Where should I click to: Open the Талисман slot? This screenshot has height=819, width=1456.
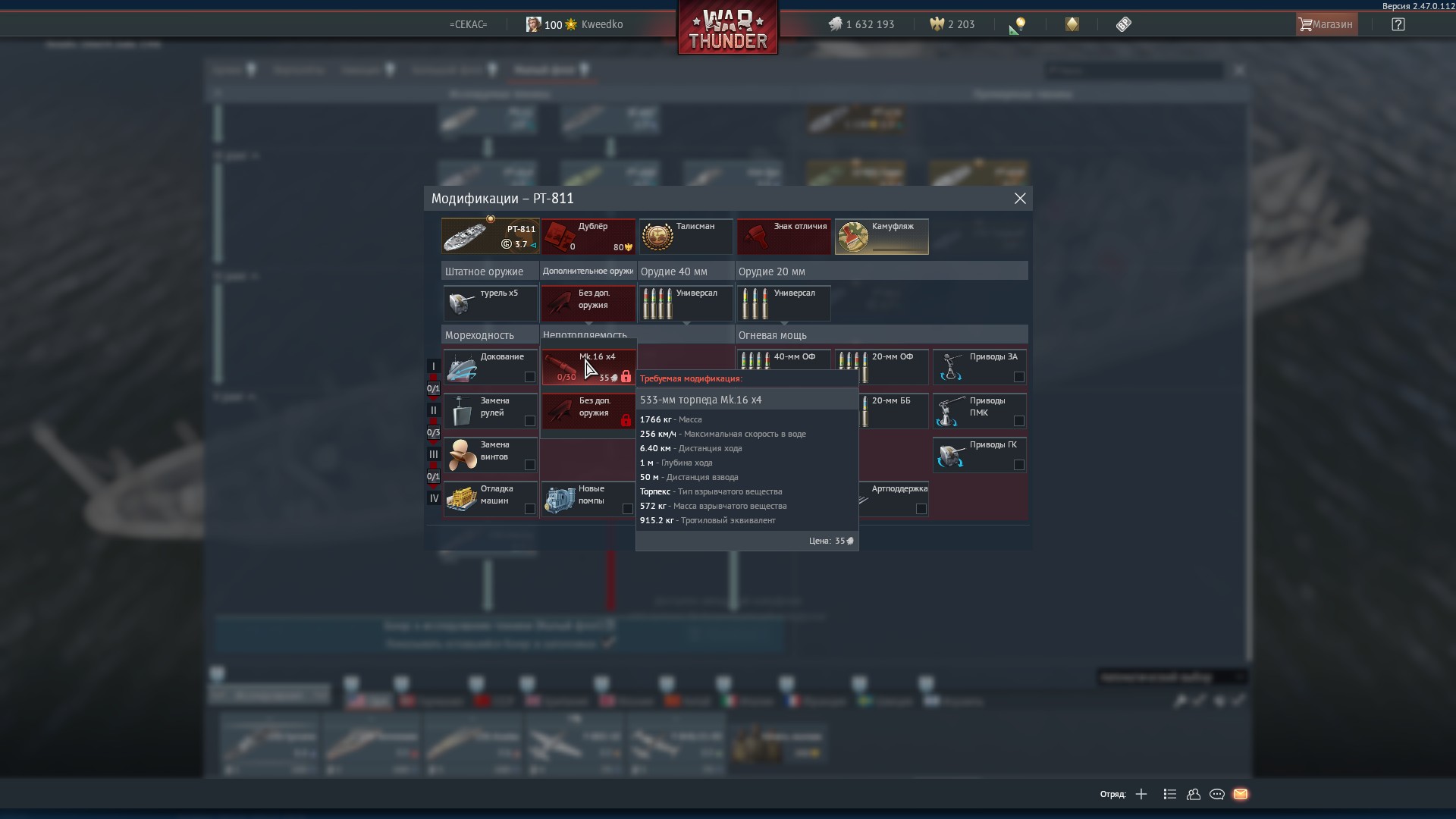pyautogui.click(x=686, y=236)
